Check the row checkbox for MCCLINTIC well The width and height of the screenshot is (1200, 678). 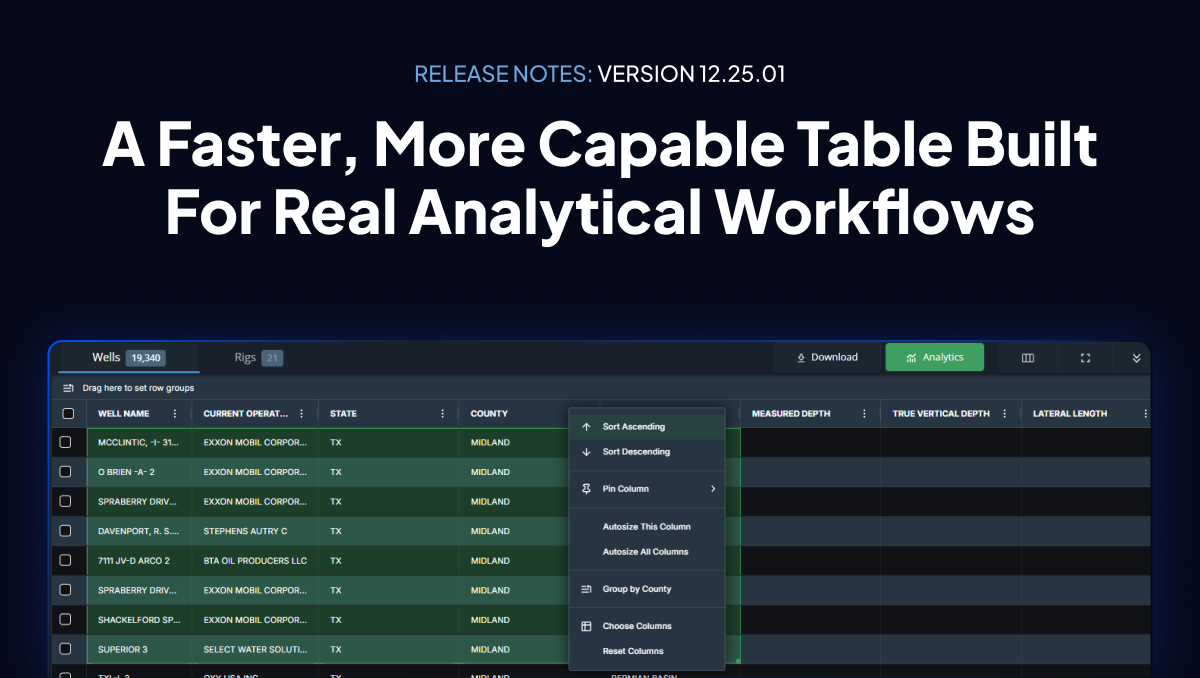tap(65, 442)
